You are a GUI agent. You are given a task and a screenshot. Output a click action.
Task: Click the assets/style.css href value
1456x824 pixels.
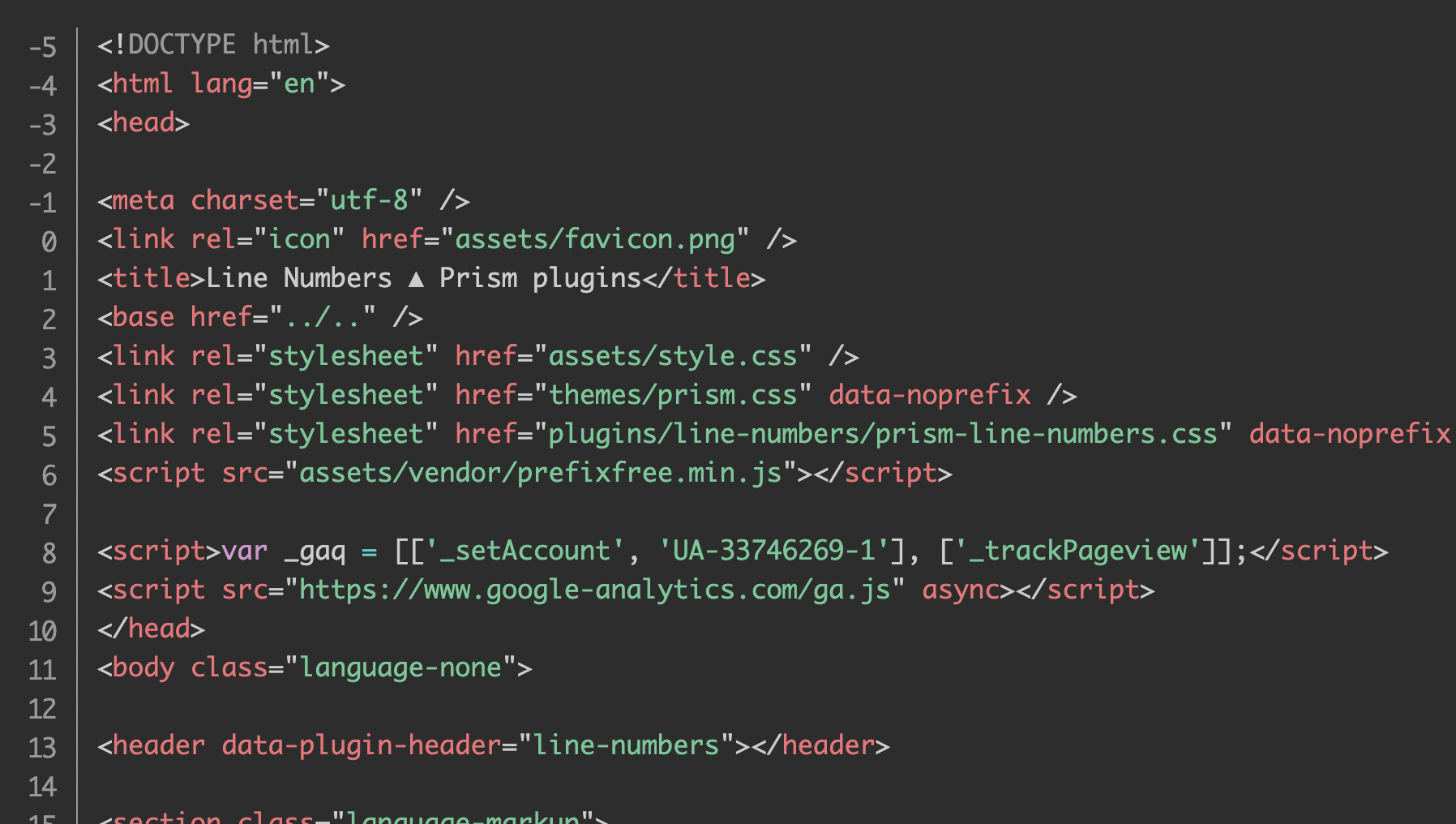point(673,356)
